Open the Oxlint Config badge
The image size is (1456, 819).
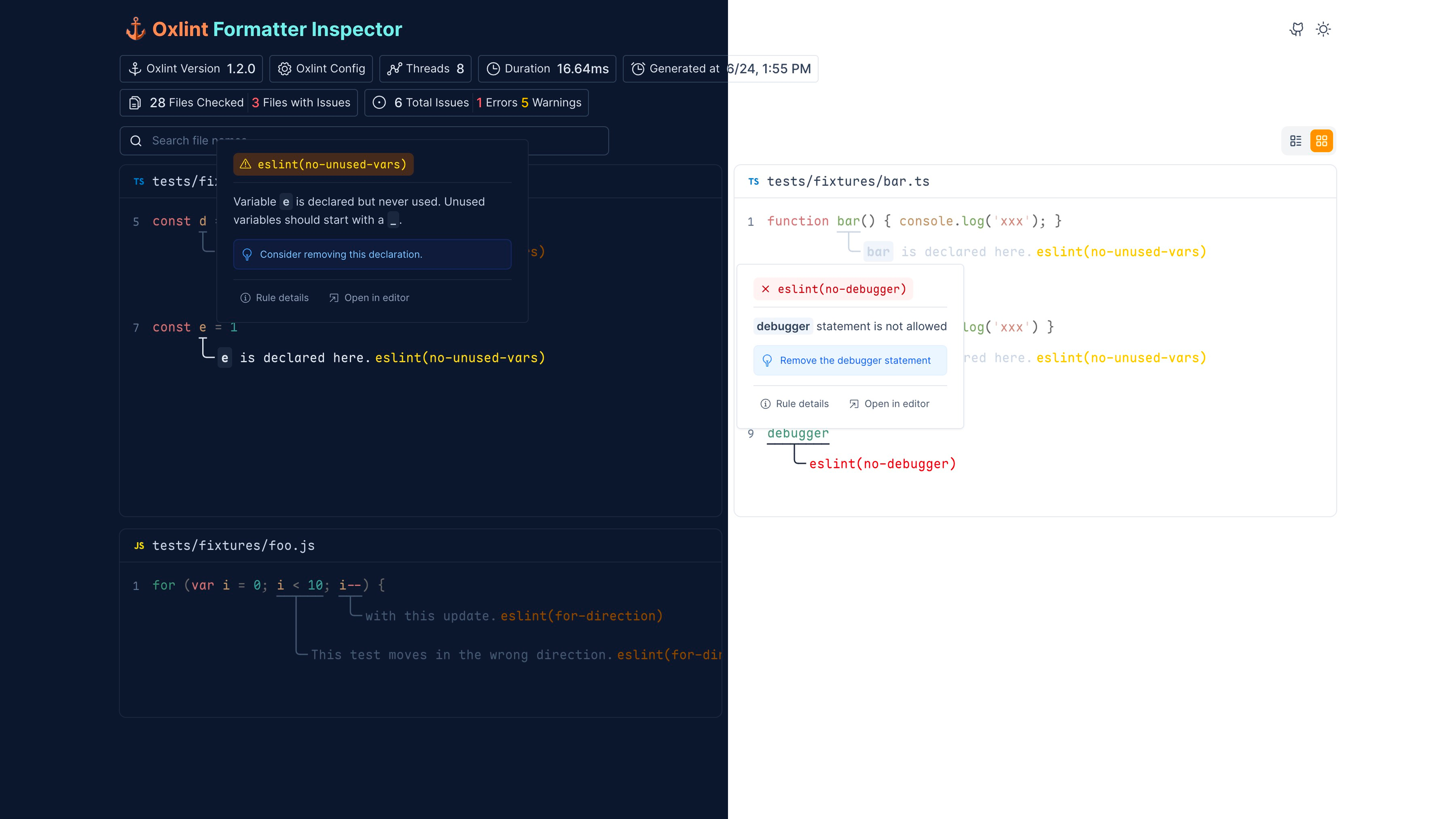(x=321, y=69)
